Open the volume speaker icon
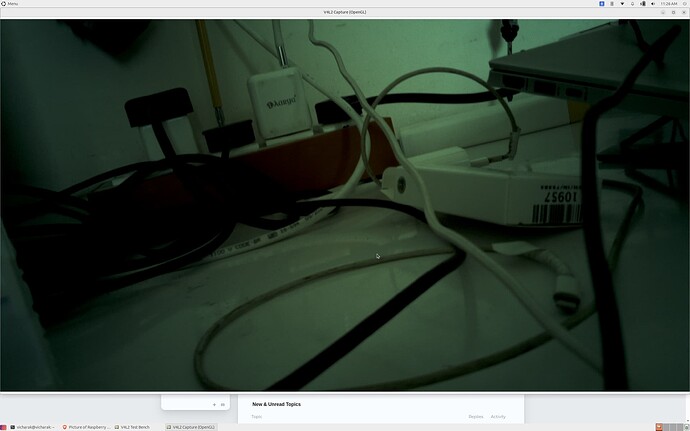The width and height of the screenshot is (690, 431). click(653, 4)
